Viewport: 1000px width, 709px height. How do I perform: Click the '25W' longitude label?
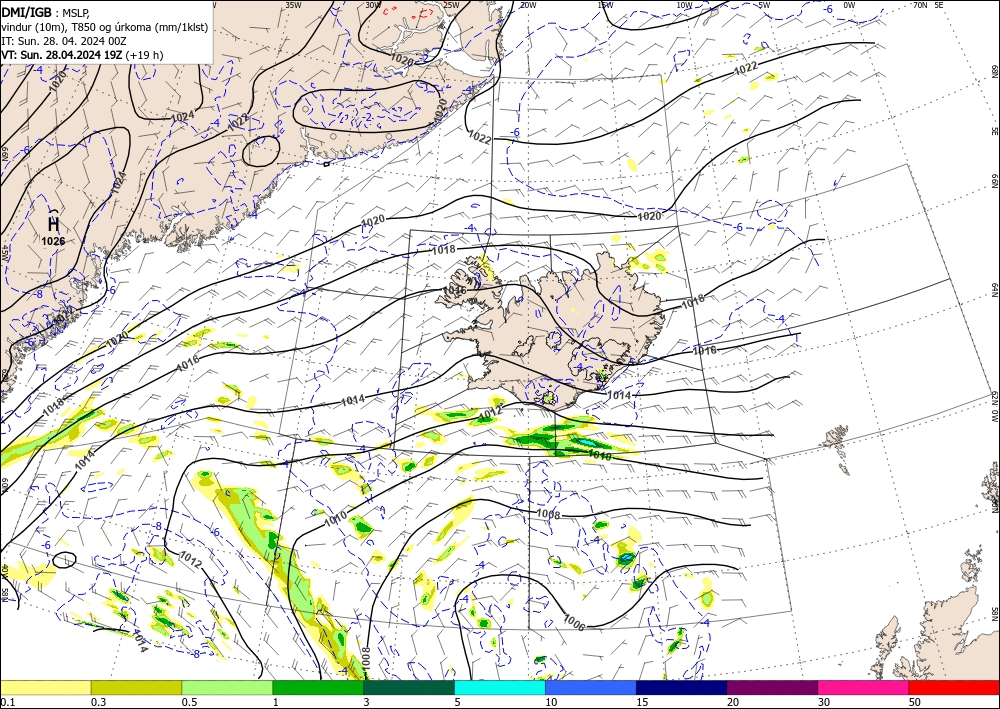point(450,5)
